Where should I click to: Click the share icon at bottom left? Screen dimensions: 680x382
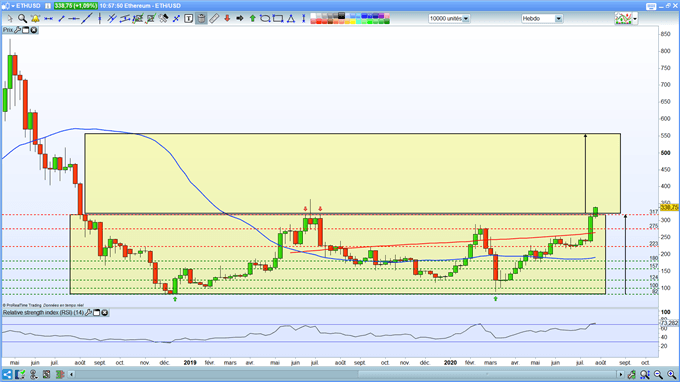coord(7,374)
